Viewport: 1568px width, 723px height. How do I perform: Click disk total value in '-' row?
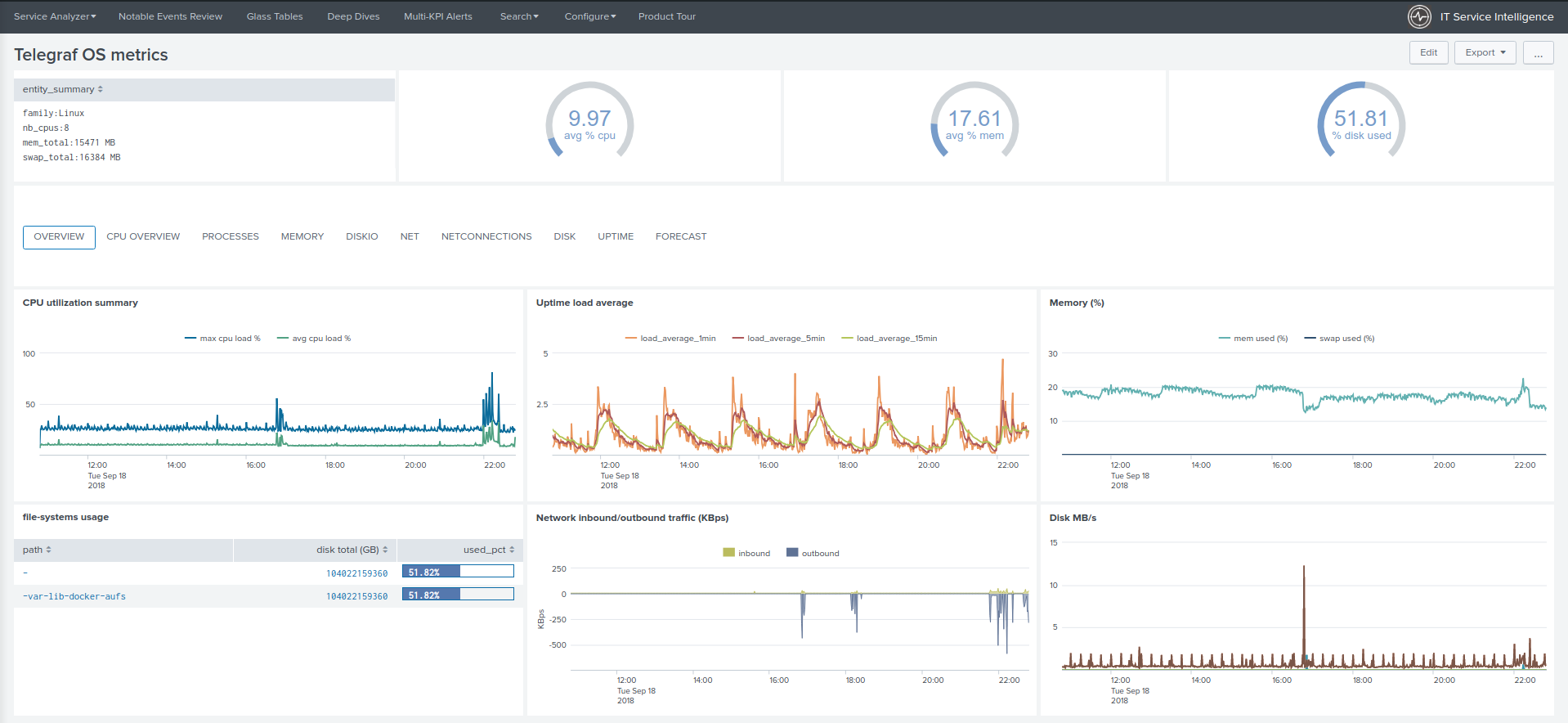pos(357,574)
